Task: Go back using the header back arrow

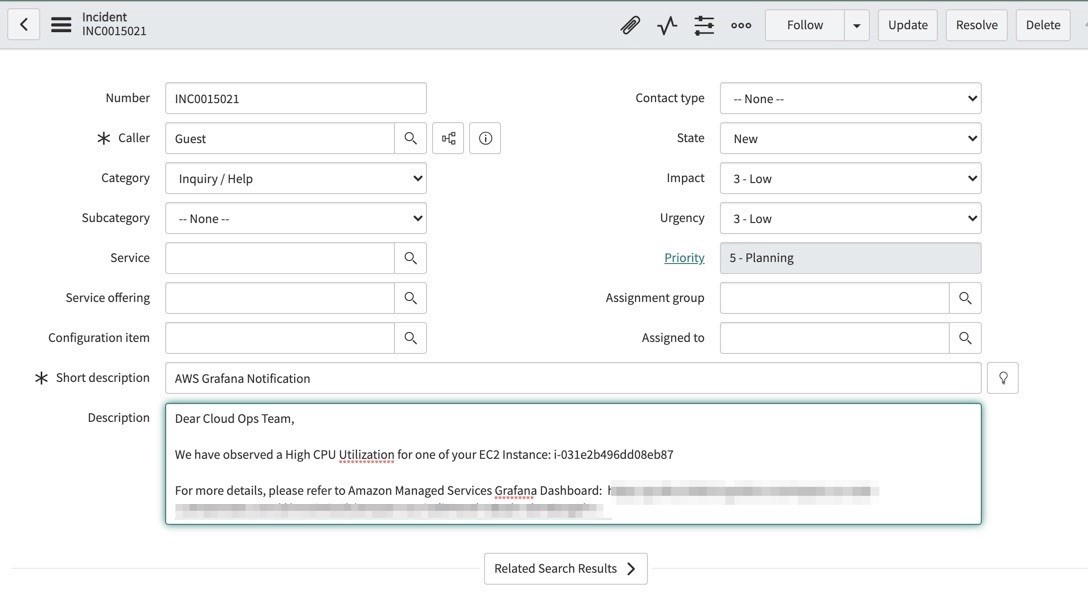Action: point(24,25)
